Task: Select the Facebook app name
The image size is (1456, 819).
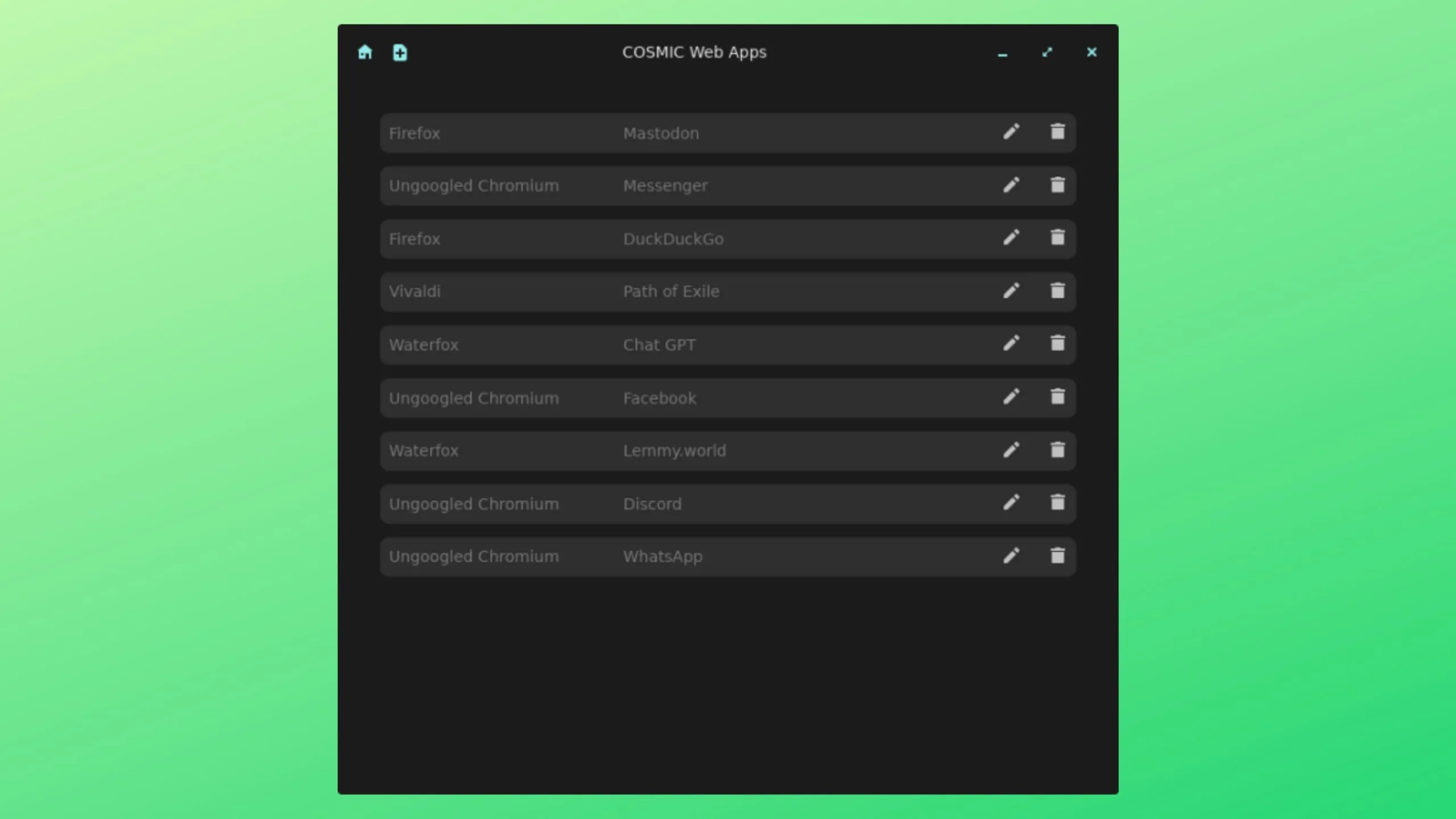Action: point(659,398)
